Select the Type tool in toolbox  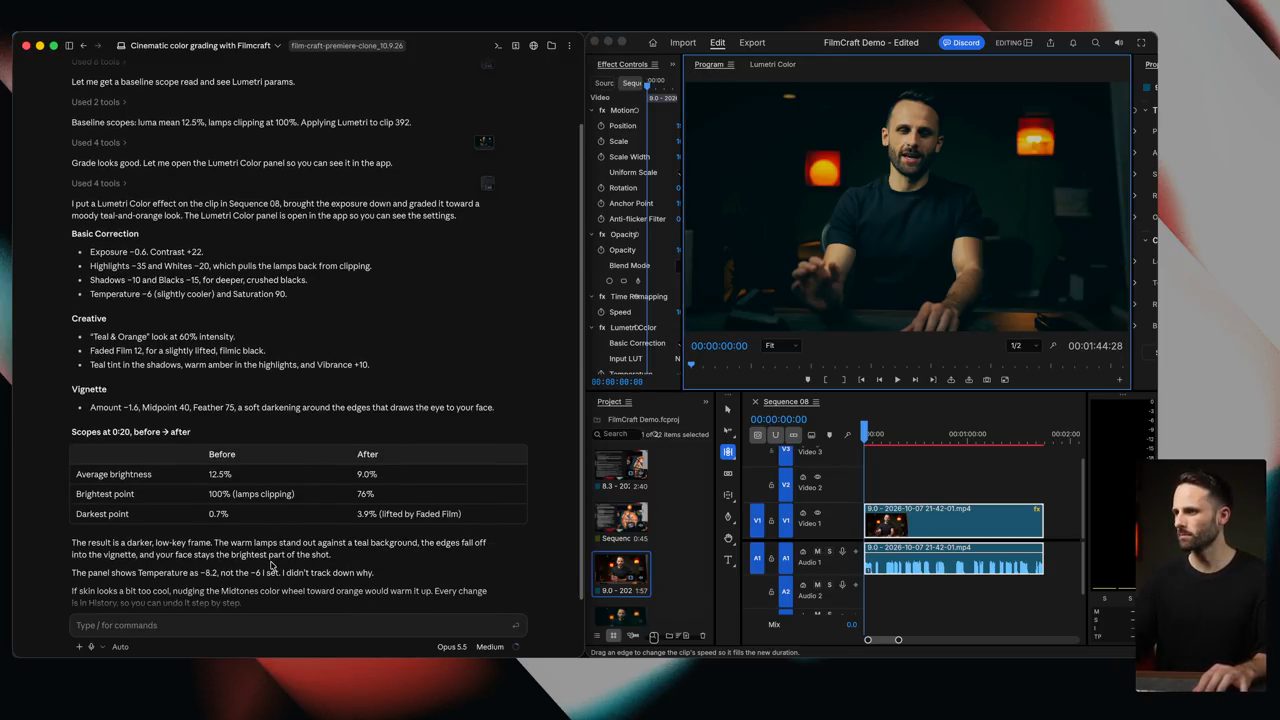pyautogui.click(x=728, y=560)
